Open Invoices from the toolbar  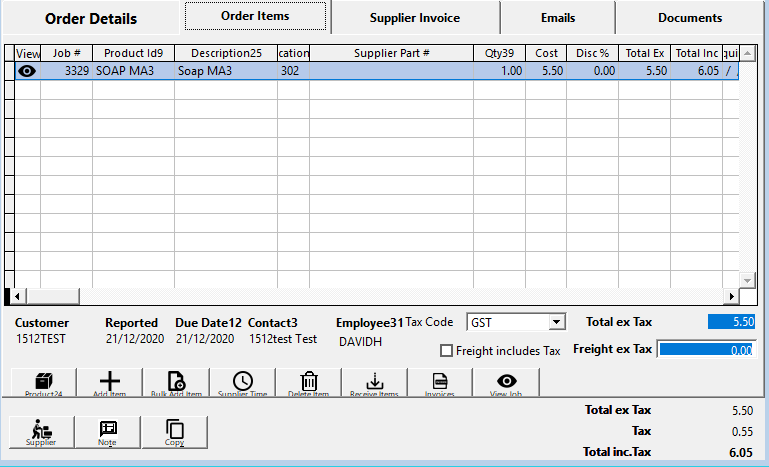(440, 383)
